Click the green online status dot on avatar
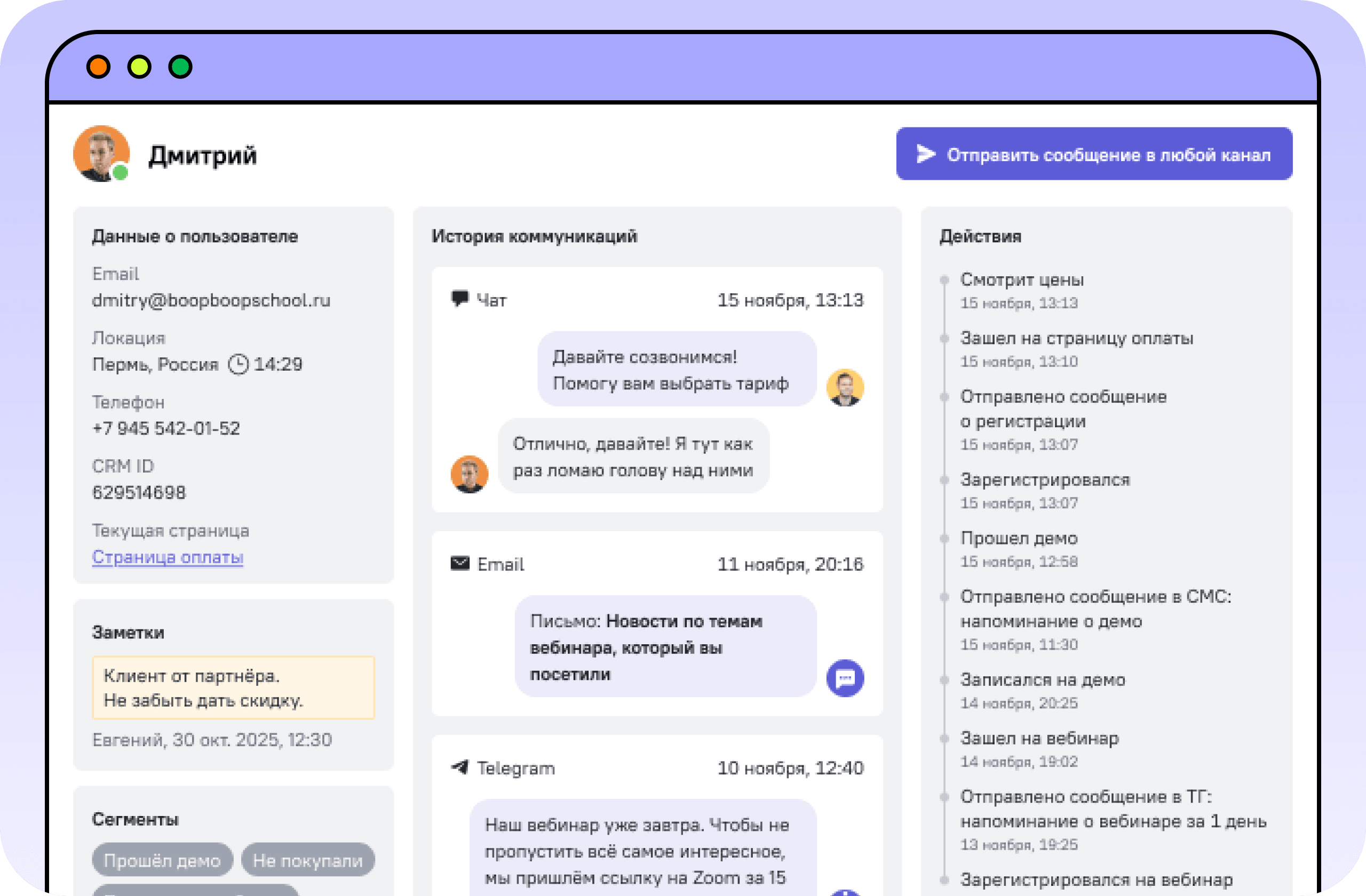Viewport: 1366px width, 896px height. (120, 172)
